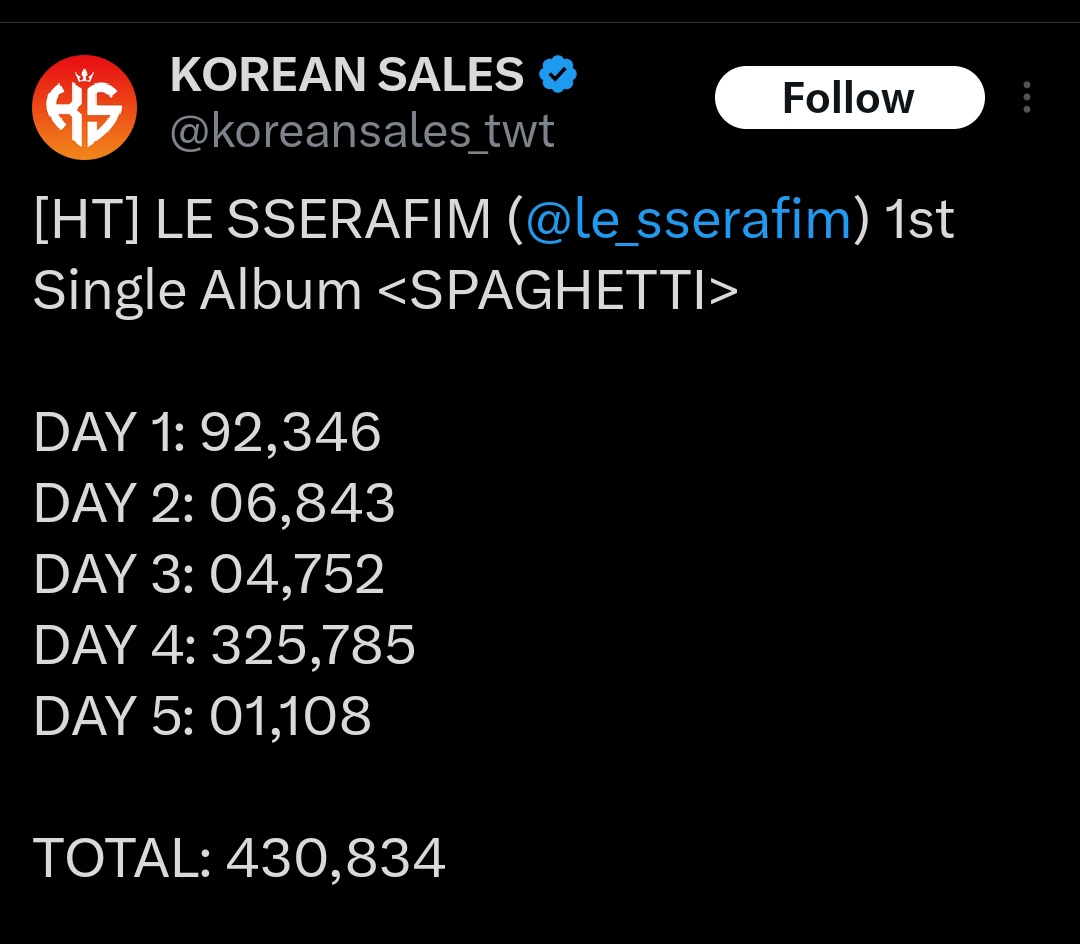Click the DAY 3: 04,752 line
The height and width of the screenshot is (944, 1080).
tap(208, 575)
